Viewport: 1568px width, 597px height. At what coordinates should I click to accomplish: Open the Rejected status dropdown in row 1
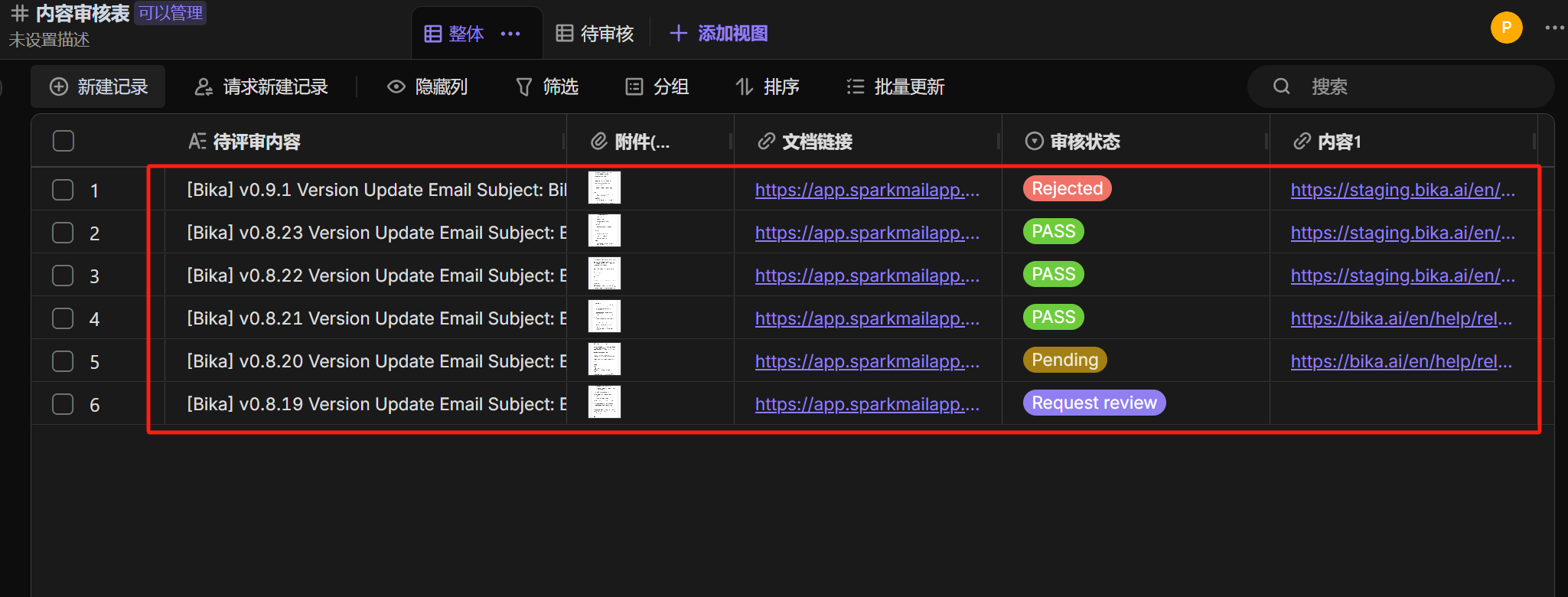(1068, 188)
